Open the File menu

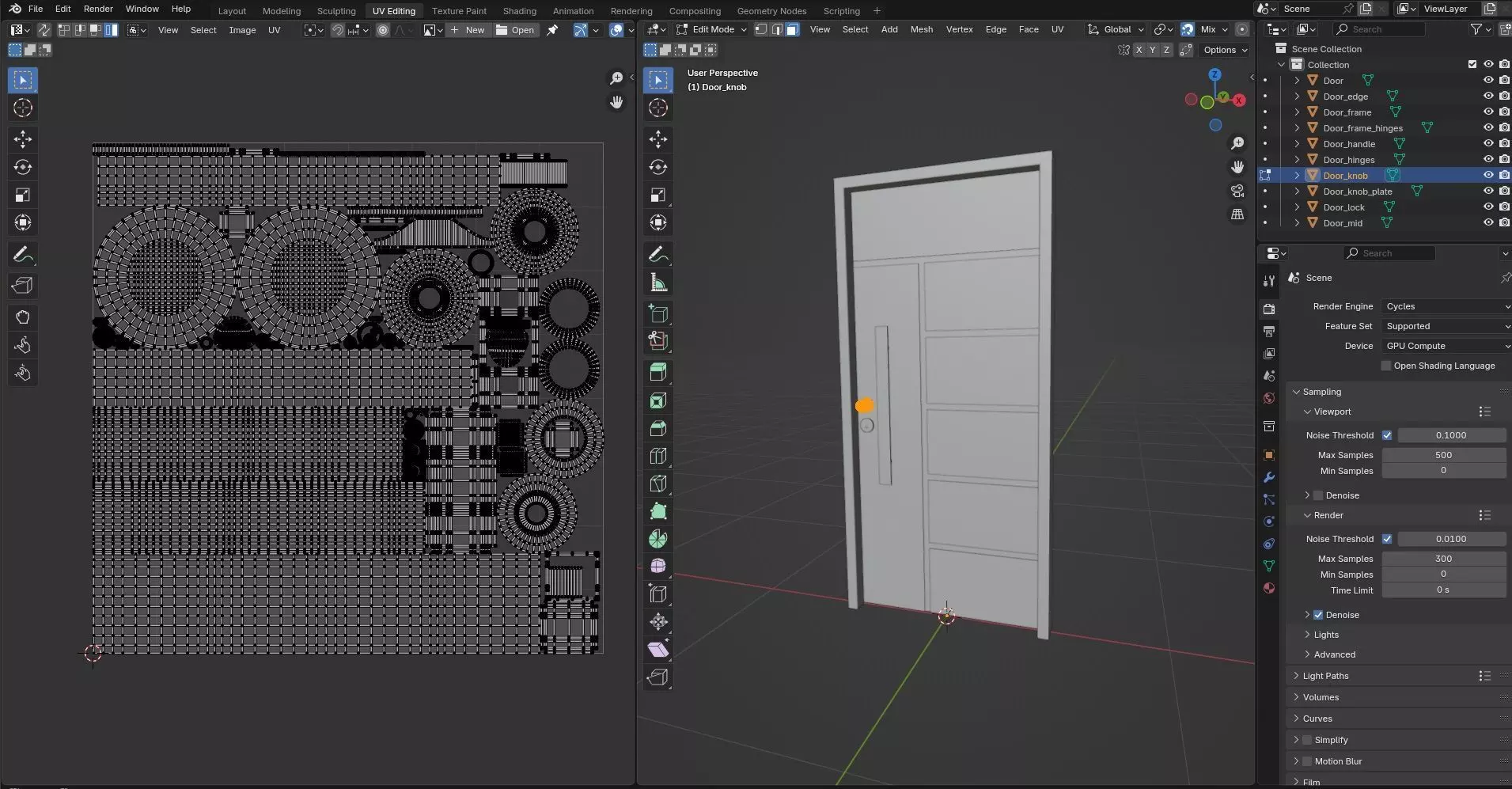36,9
